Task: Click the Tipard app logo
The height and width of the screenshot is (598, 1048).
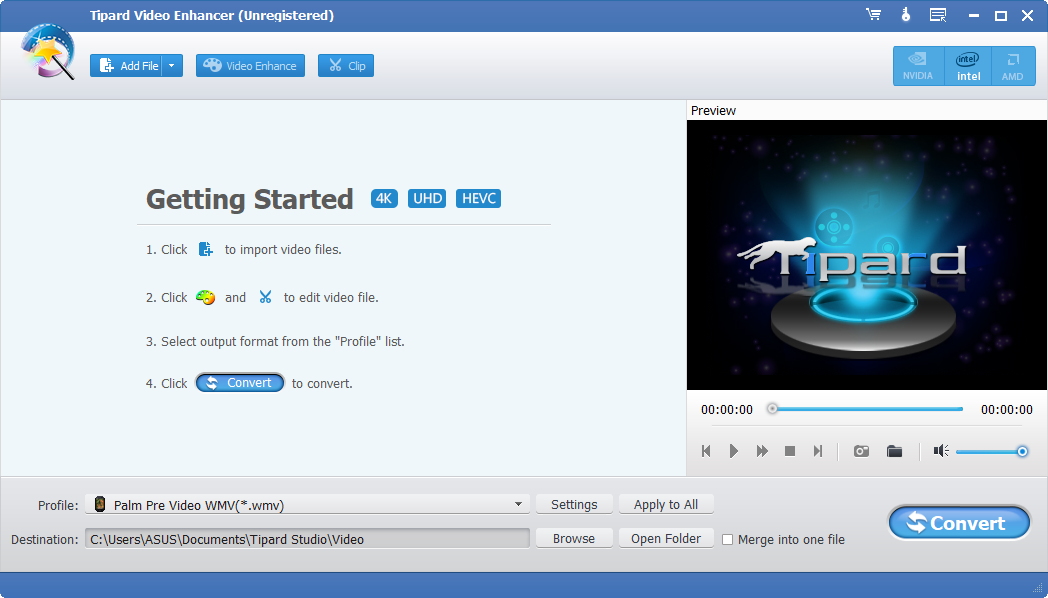Action: point(47,52)
